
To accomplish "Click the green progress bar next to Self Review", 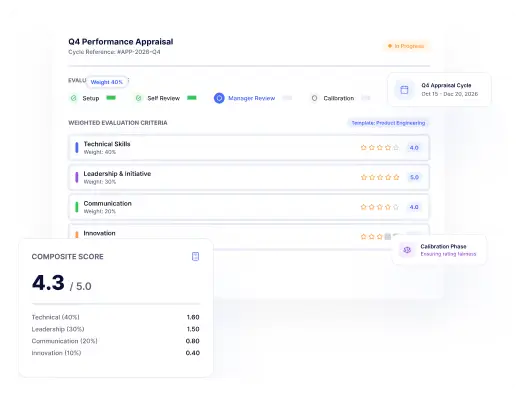I will pos(192,98).
